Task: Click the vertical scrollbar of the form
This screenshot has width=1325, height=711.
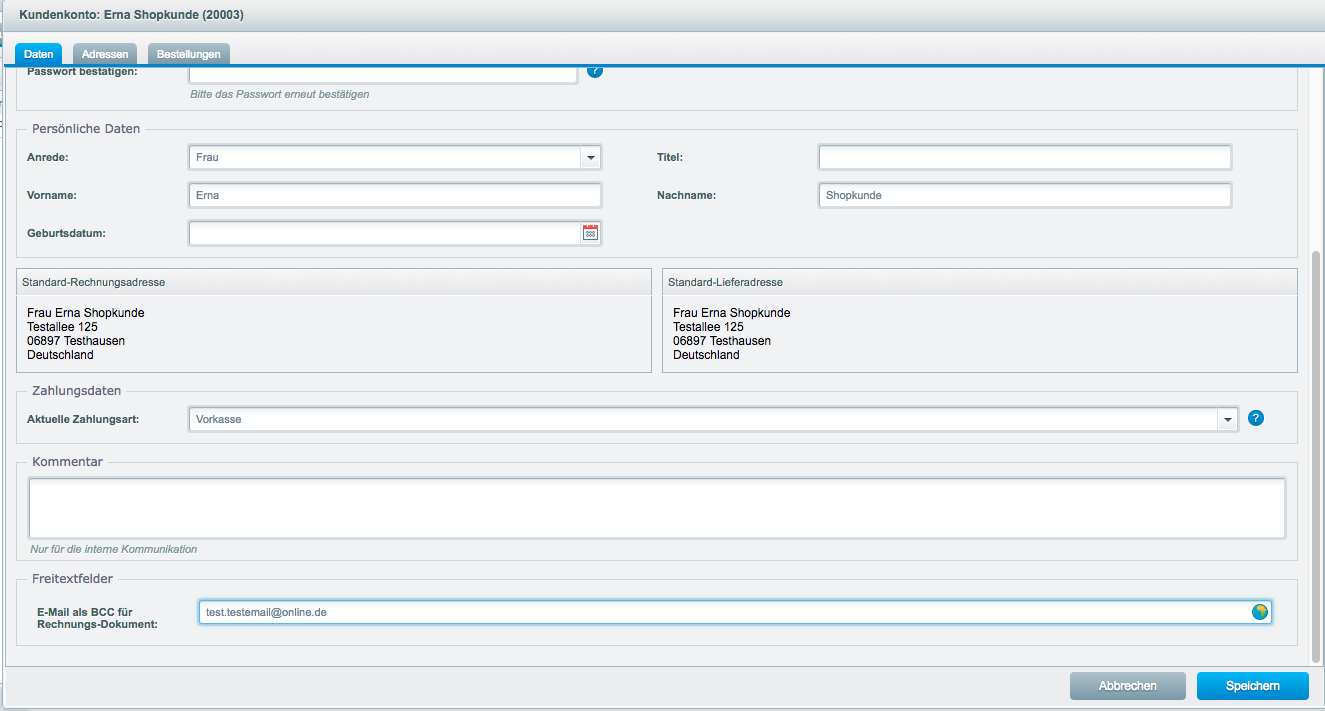Action: (1315, 450)
